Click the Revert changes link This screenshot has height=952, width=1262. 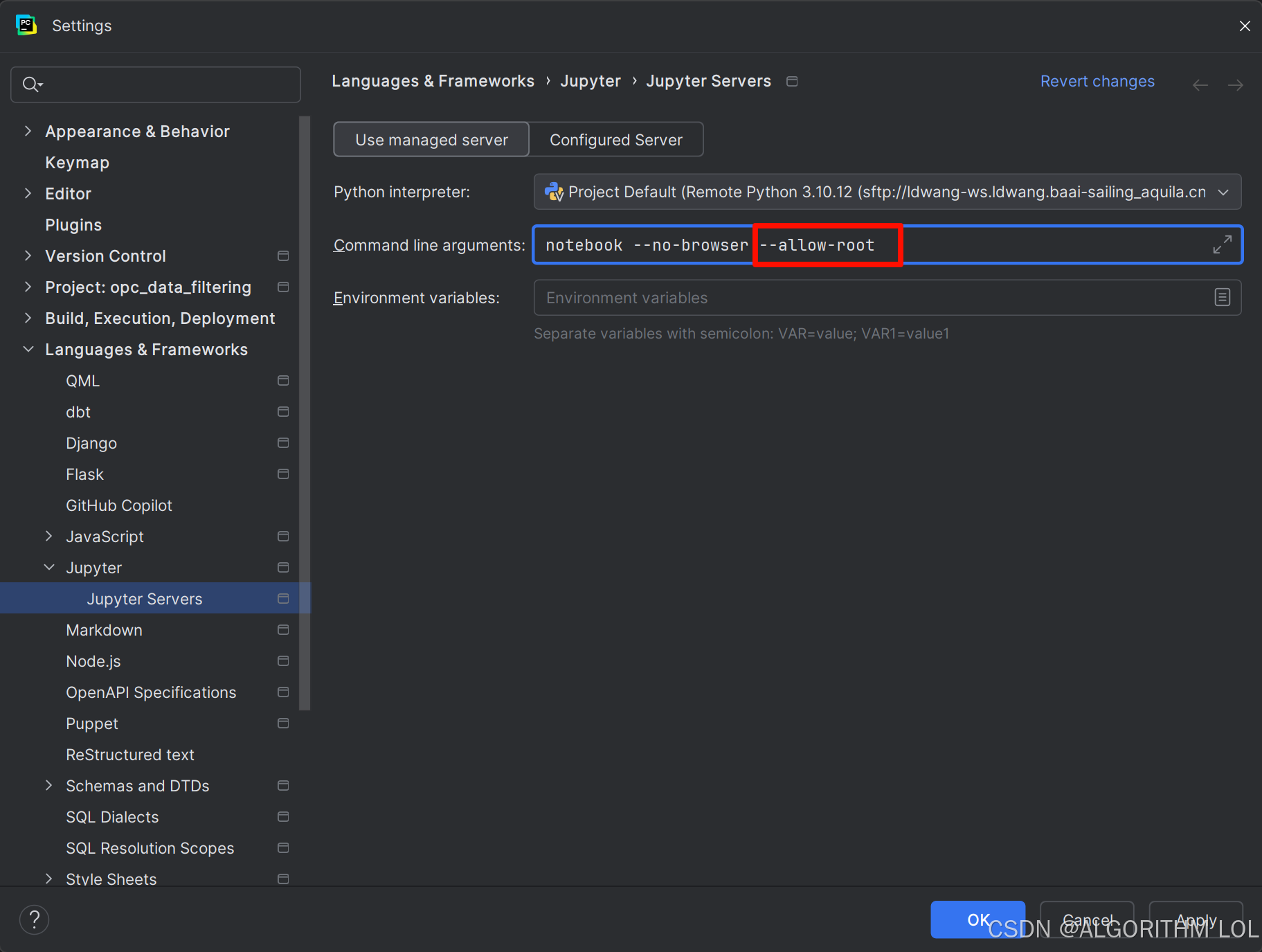click(1097, 81)
